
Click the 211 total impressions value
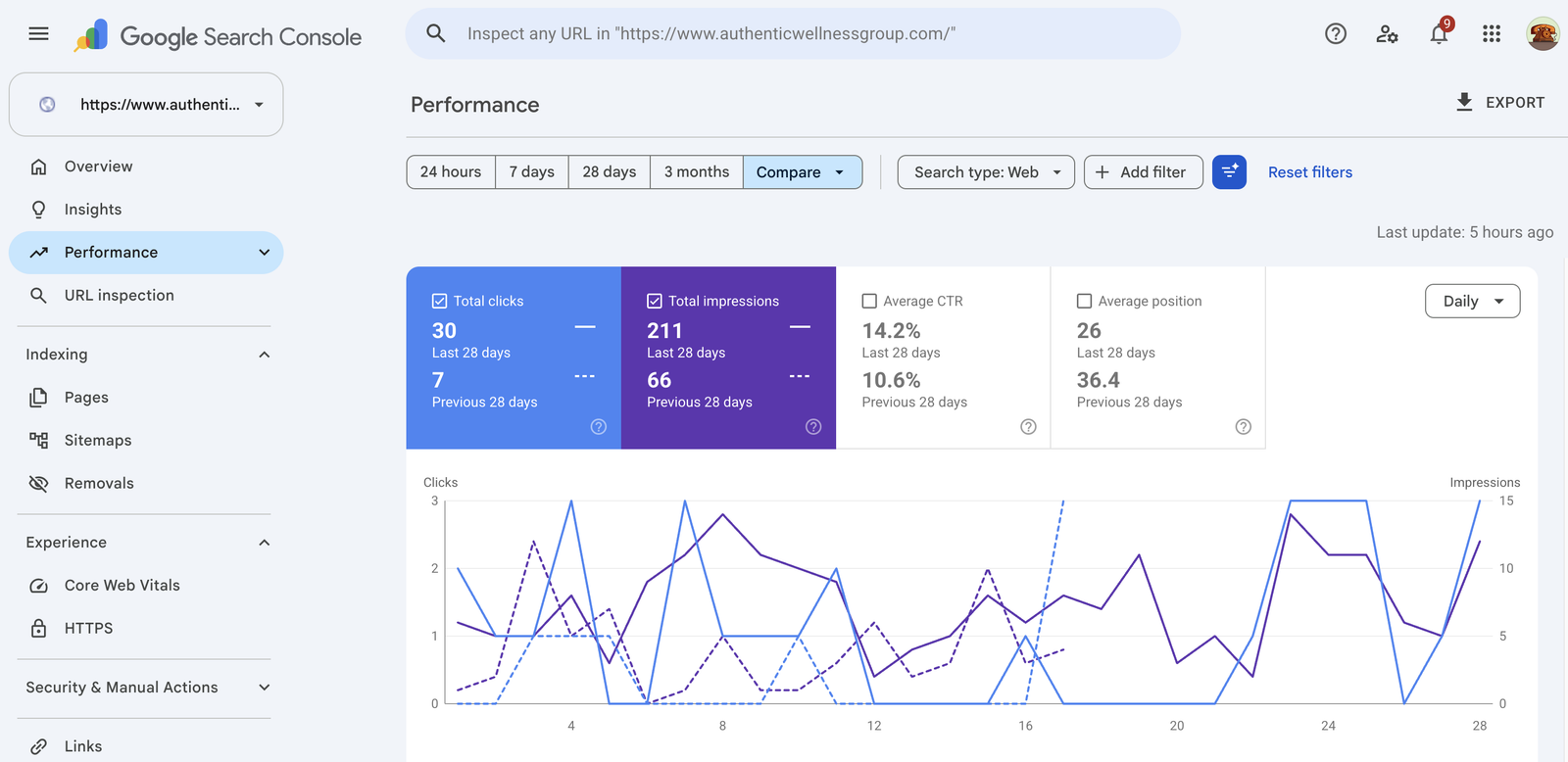coord(664,331)
